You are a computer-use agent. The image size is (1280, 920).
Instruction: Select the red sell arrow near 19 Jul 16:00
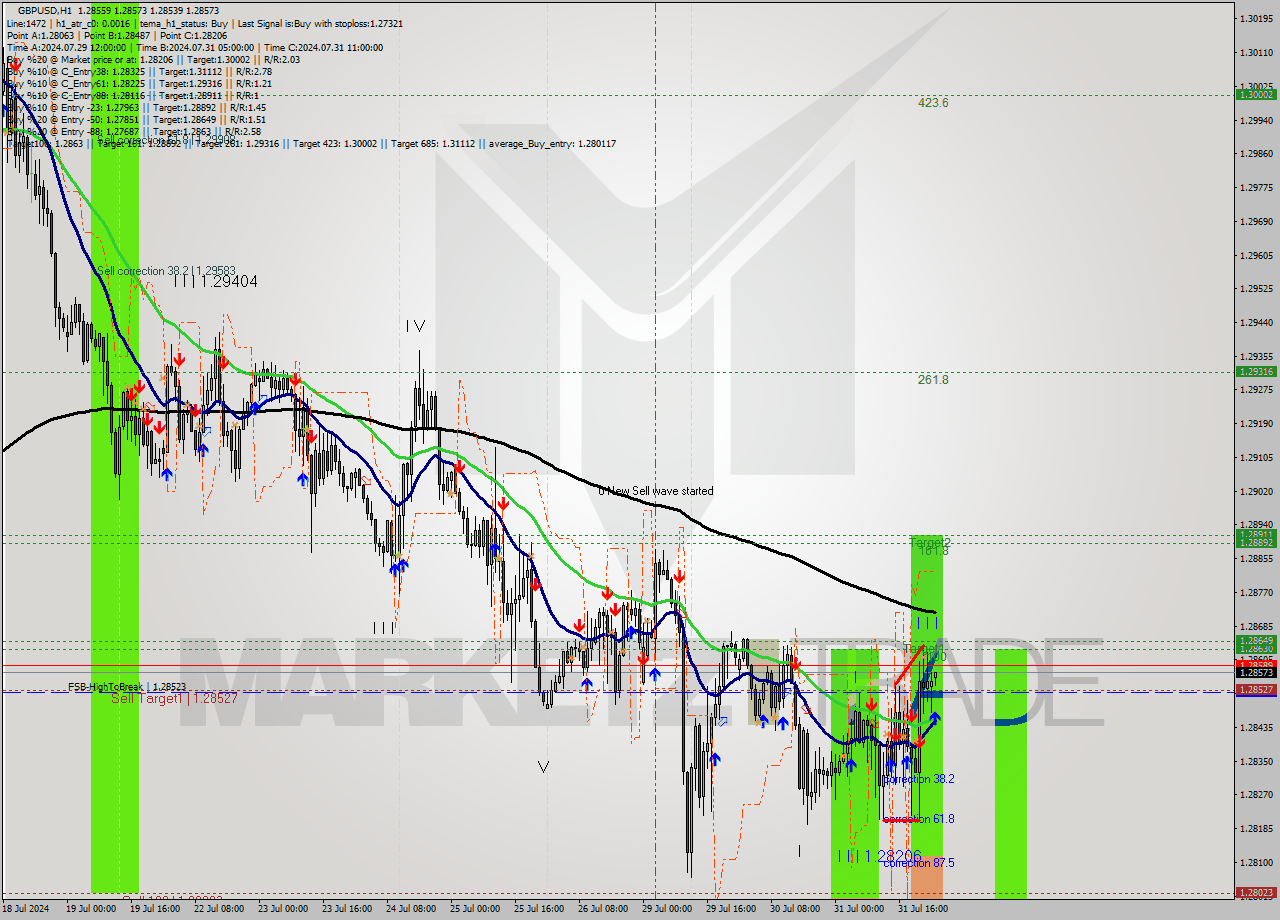pos(158,425)
